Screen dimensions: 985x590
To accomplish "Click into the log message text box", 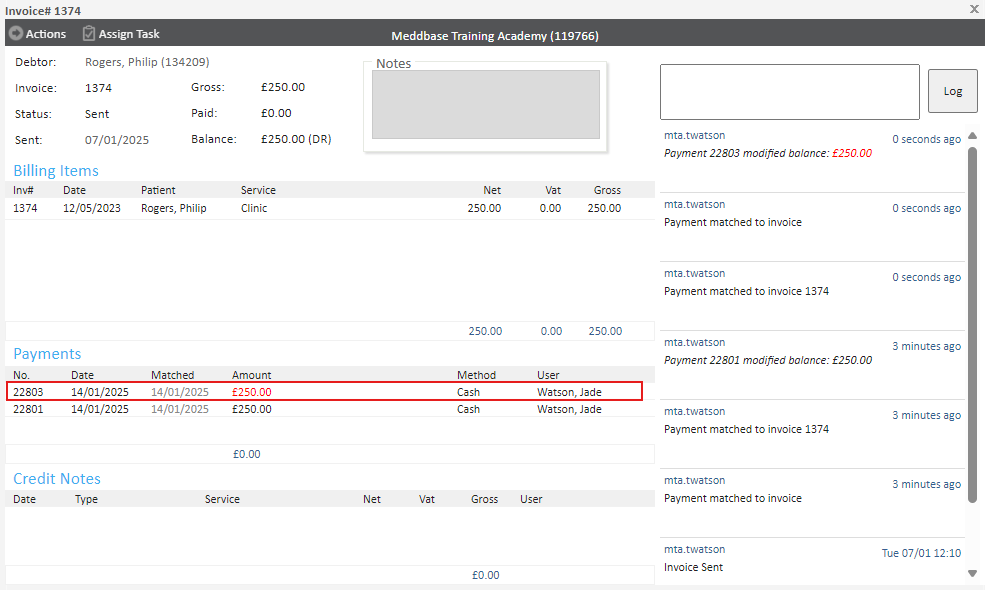I will [789, 92].
